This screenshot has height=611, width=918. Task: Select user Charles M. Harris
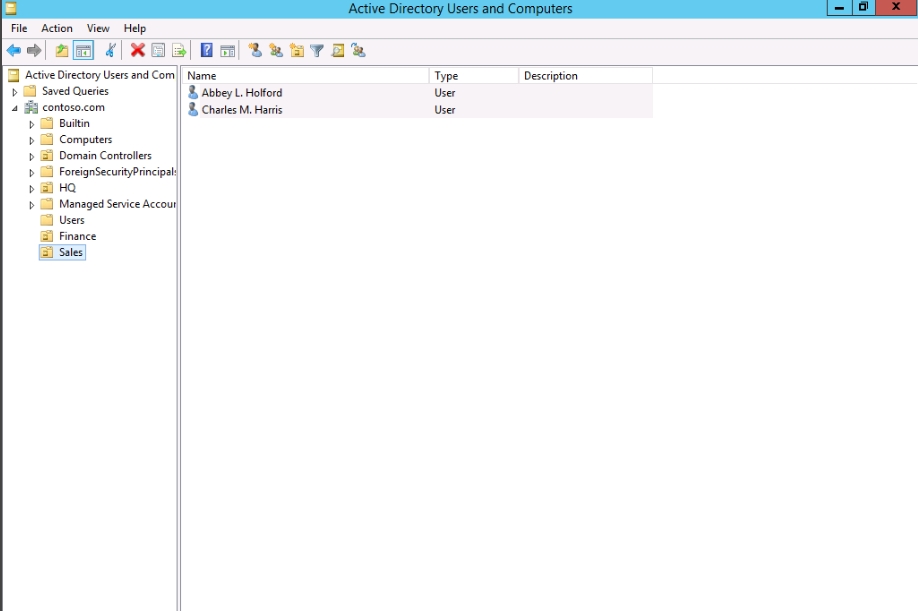(242, 109)
